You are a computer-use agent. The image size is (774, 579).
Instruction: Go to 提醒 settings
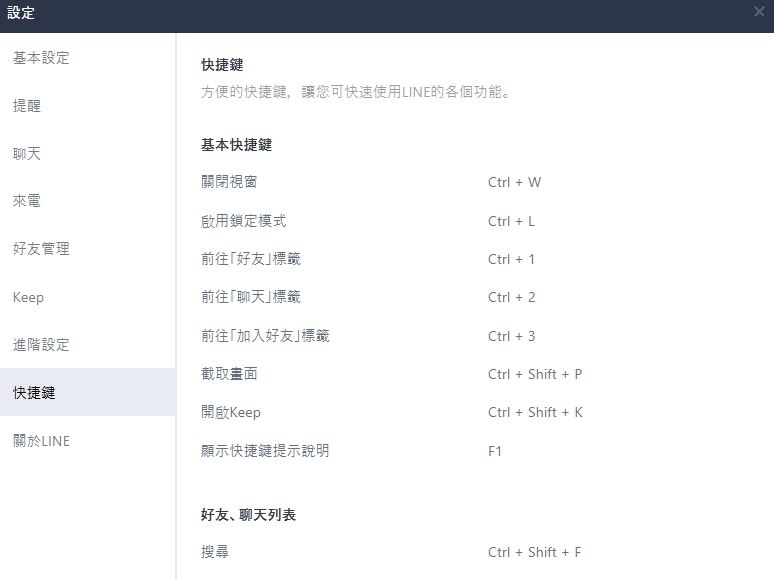point(27,106)
